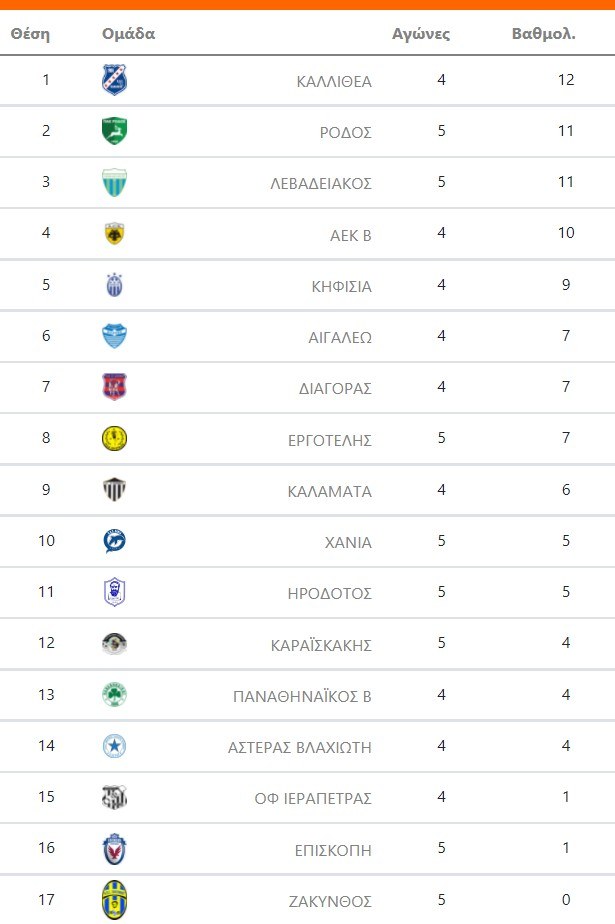Click the ΚΑΛΛΙΘΕΑ team crest icon
The image size is (615, 924).
click(115, 80)
